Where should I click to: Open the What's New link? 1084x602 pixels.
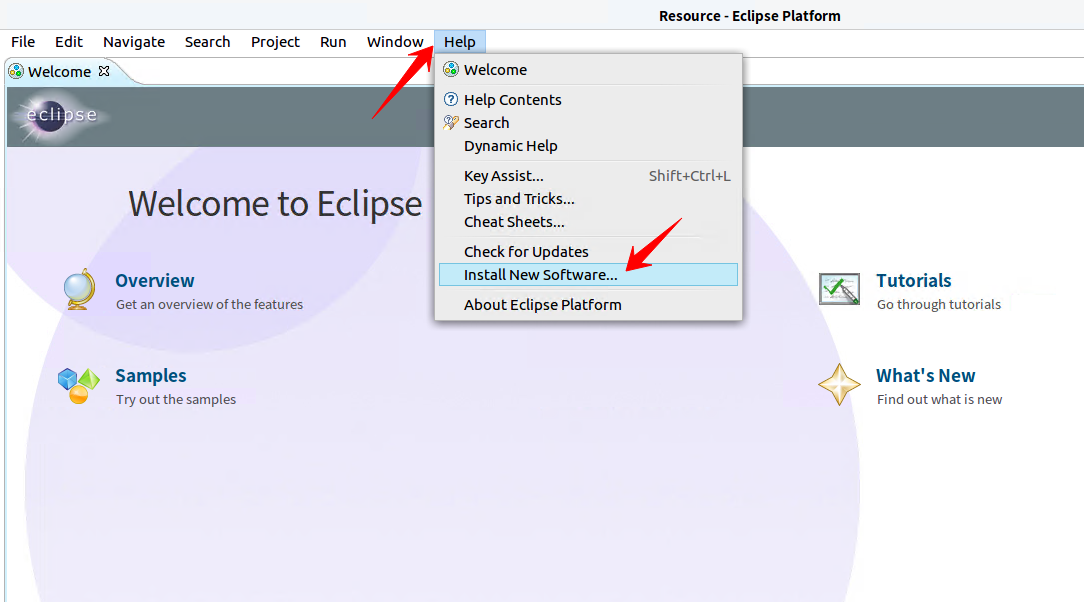[x=926, y=376]
